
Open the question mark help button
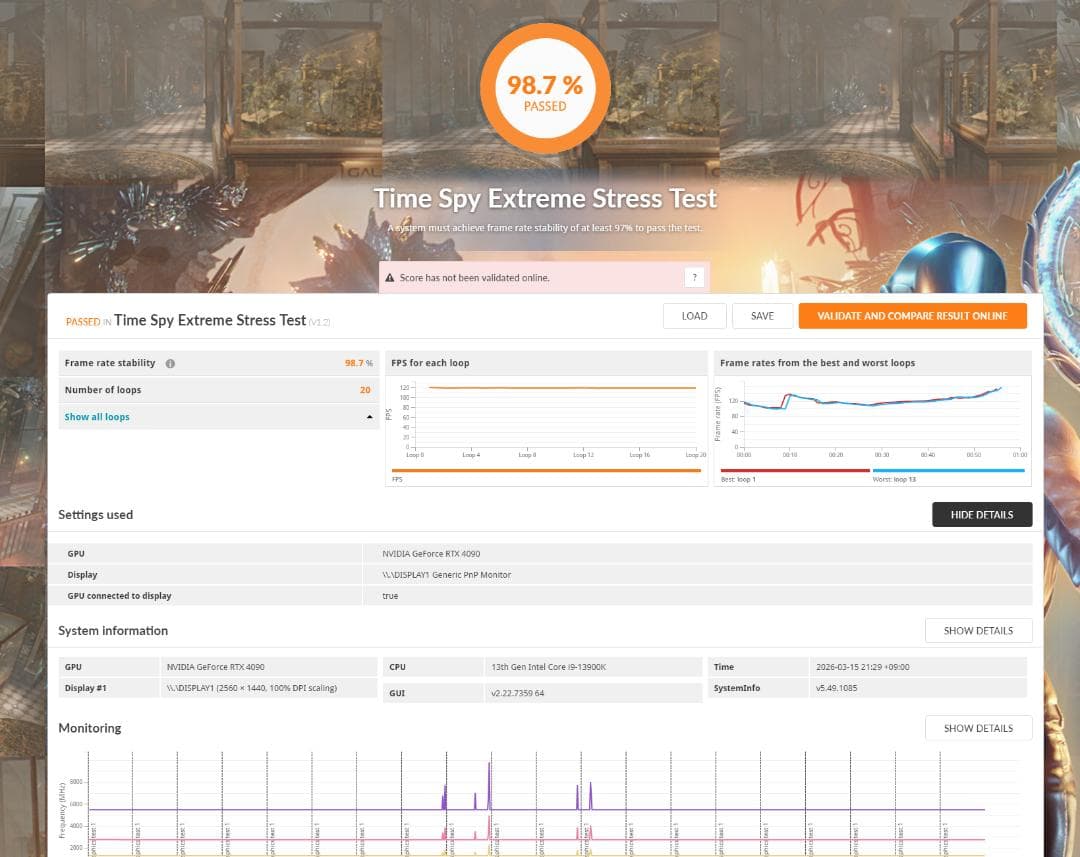click(694, 278)
